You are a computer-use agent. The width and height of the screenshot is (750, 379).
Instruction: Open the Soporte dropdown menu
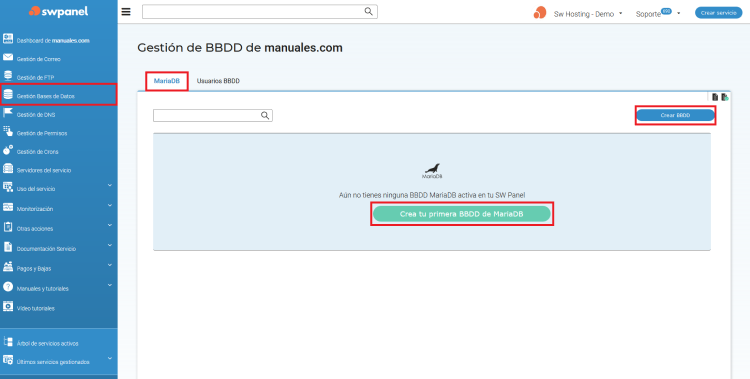point(658,13)
